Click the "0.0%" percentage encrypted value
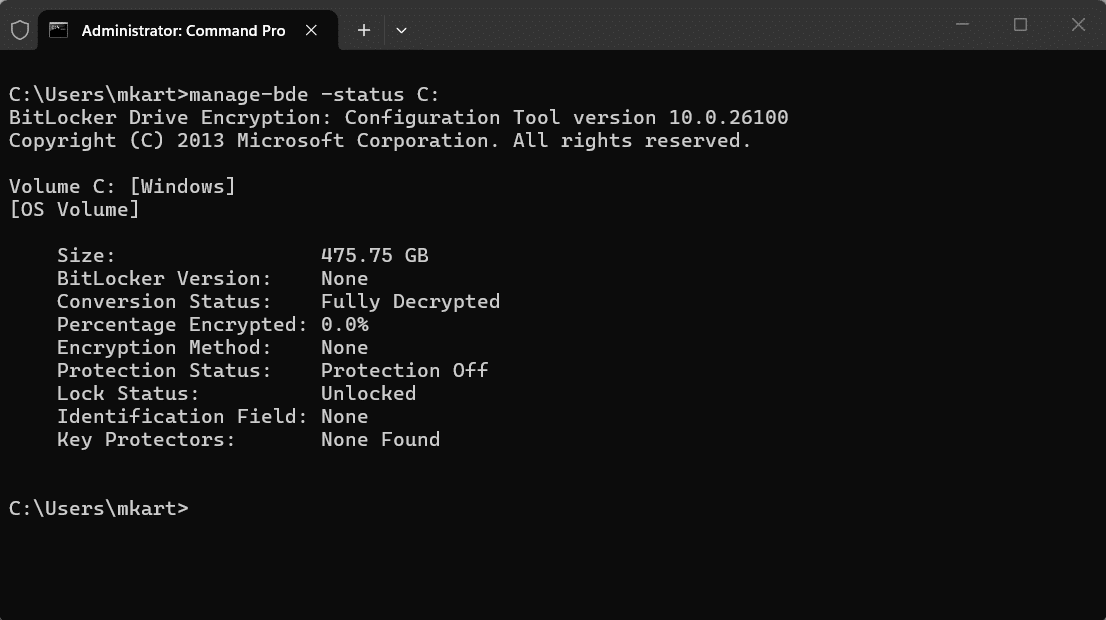The width and height of the screenshot is (1106, 620). pyautogui.click(x=344, y=324)
